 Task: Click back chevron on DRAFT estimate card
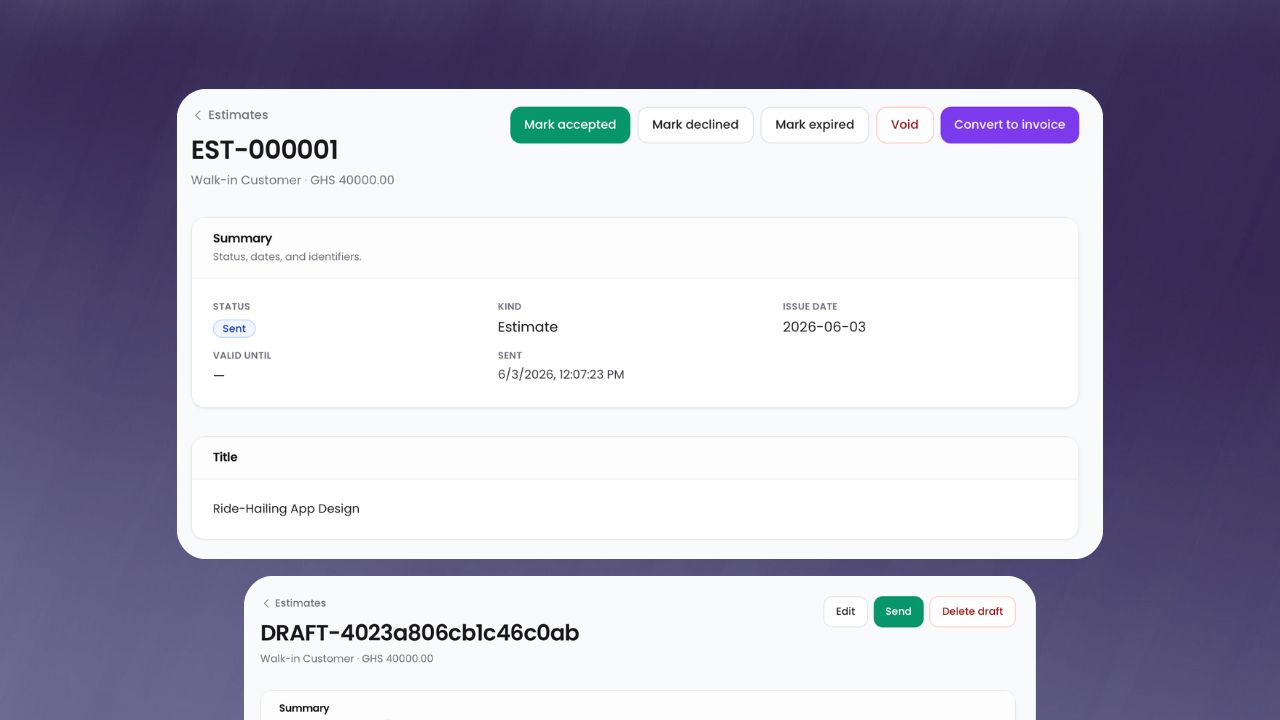tap(266, 603)
